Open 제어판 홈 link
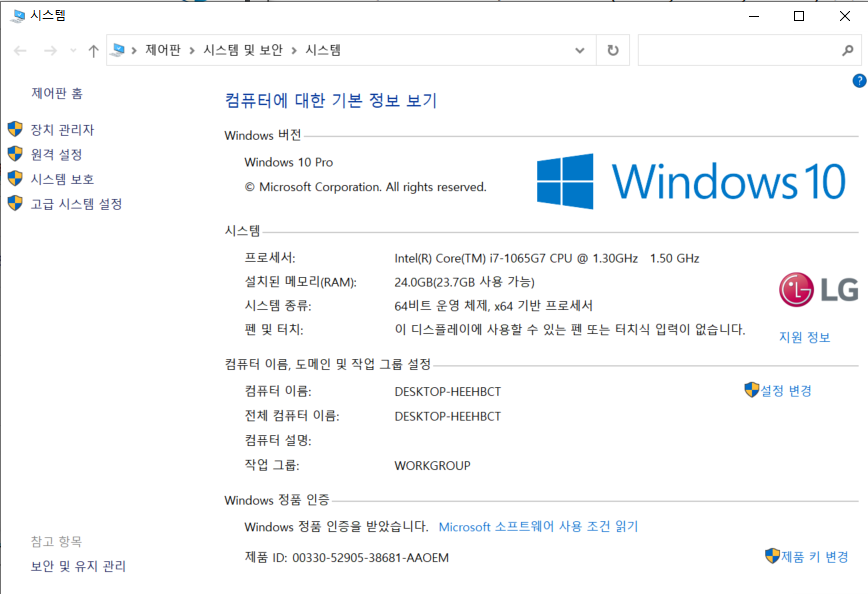 coord(57,94)
